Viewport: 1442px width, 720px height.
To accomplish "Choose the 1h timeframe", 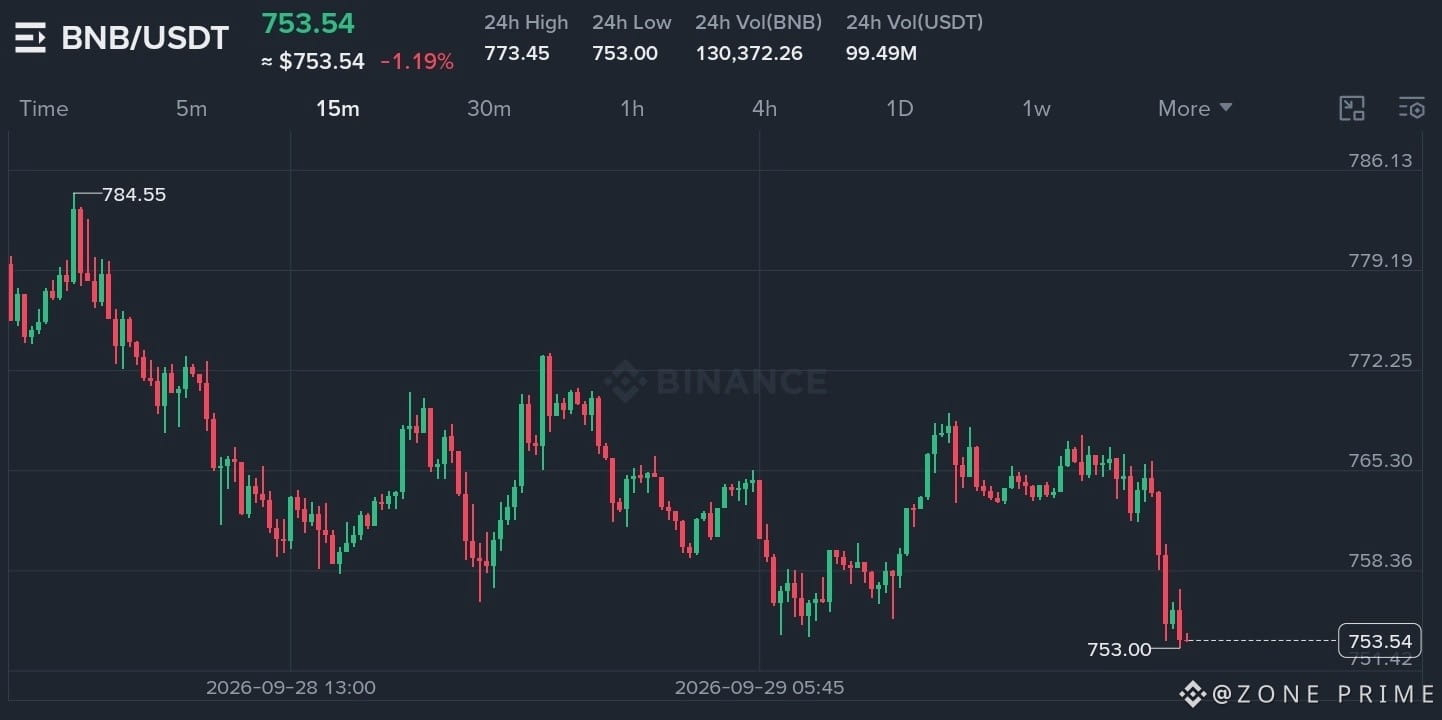I will [x=632, y=109].
